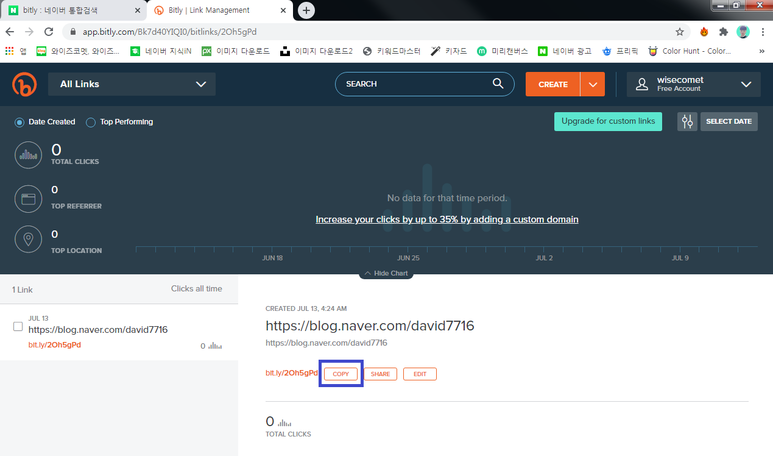Copy the bit.ly short link
Viewport: 773px width, 456px height.
coord(341,374)
